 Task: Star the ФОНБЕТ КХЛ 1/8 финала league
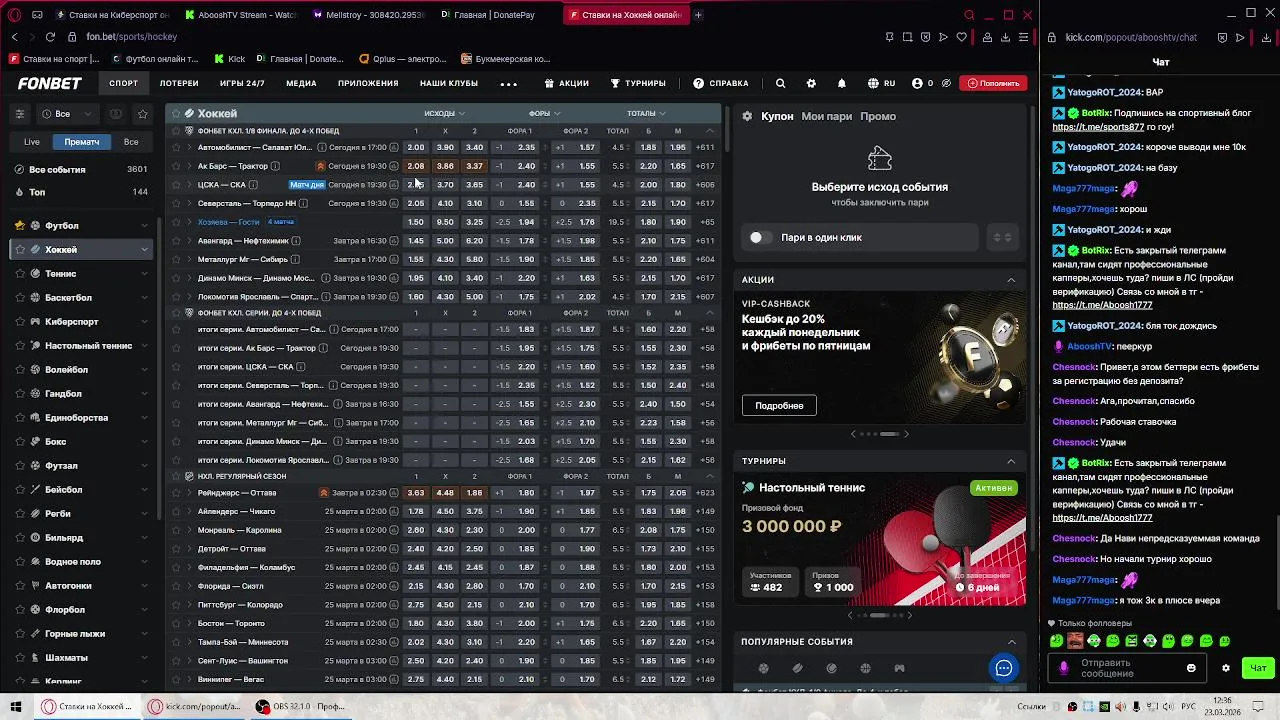(x=176, y=131)
